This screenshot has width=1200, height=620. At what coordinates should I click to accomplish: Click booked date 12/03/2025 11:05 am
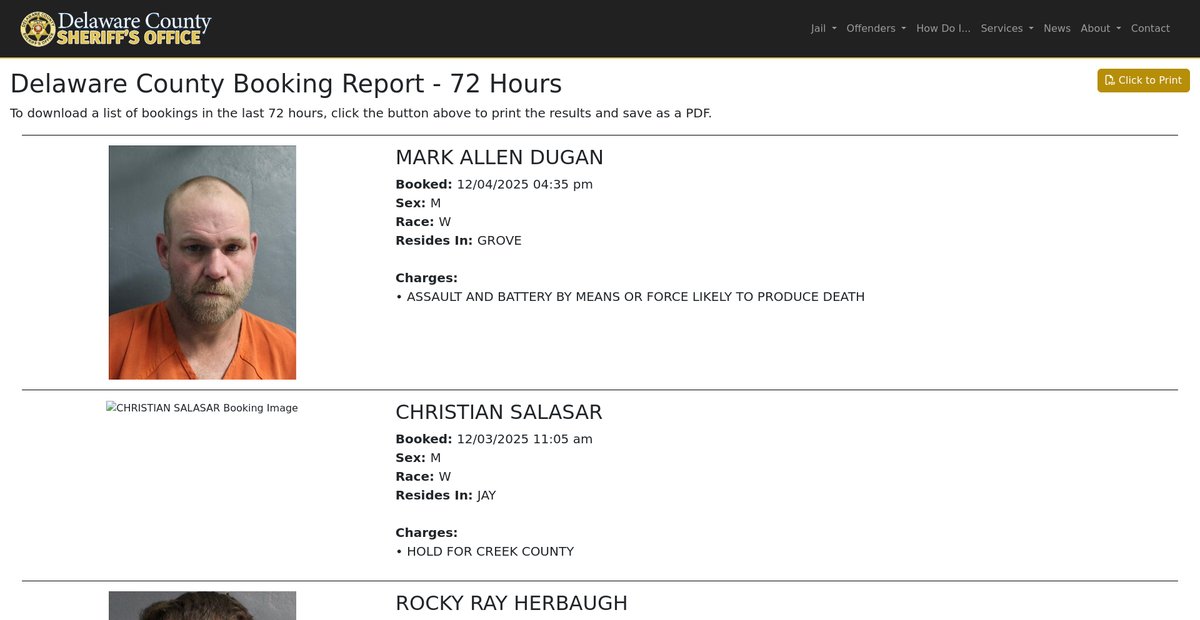(x=525, y=439)
